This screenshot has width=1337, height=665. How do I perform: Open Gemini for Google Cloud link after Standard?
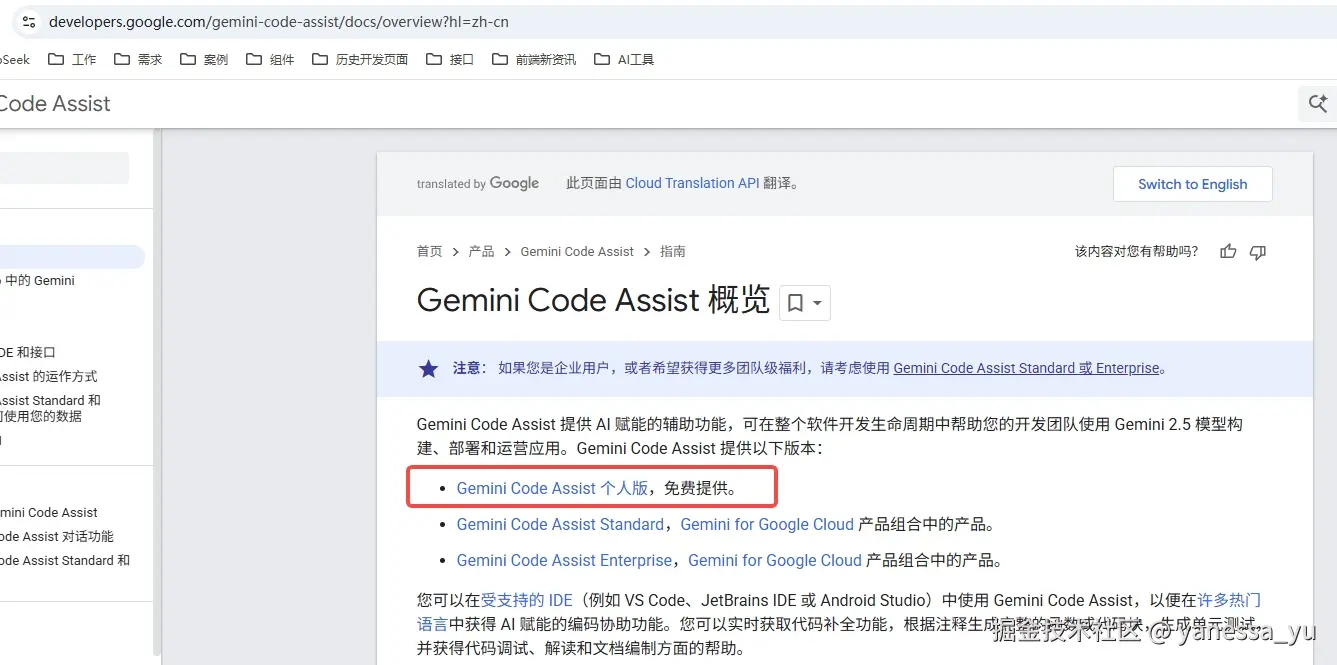click(767, 524)
